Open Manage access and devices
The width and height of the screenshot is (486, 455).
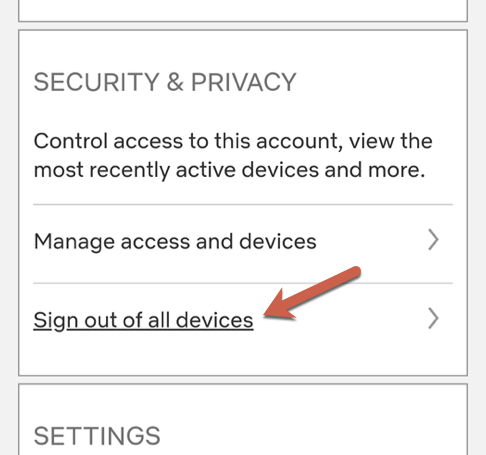point(243,242)
